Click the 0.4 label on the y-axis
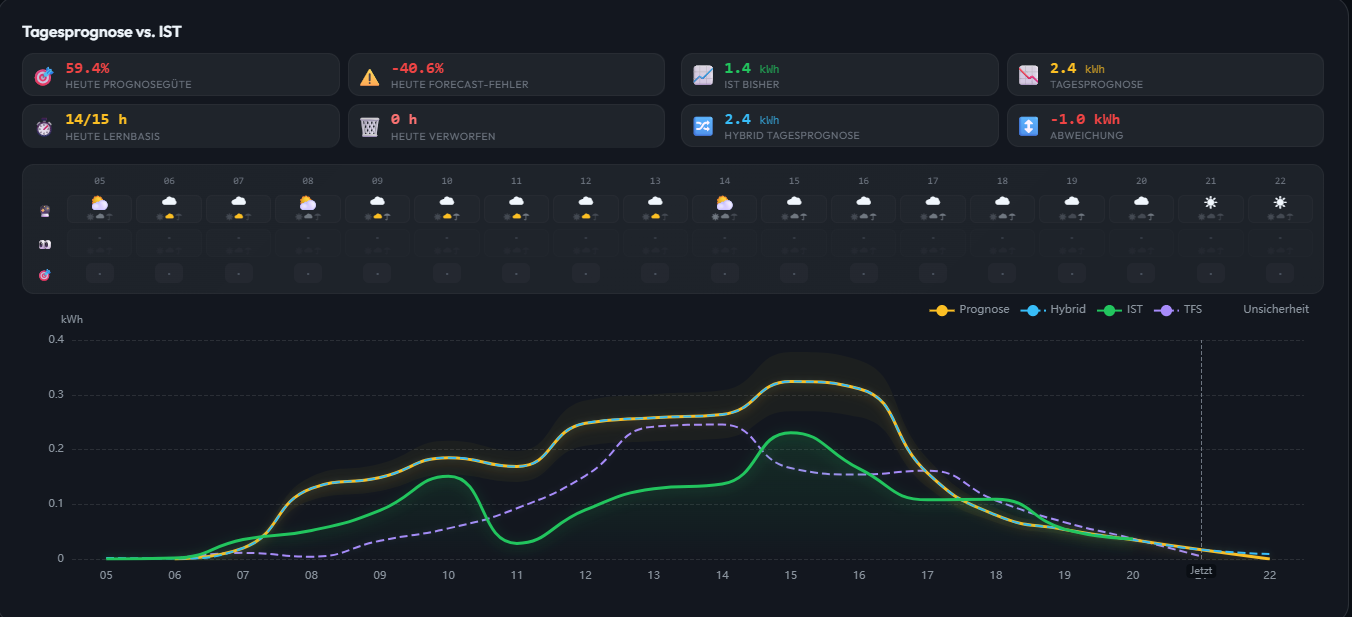 (56, 339)
